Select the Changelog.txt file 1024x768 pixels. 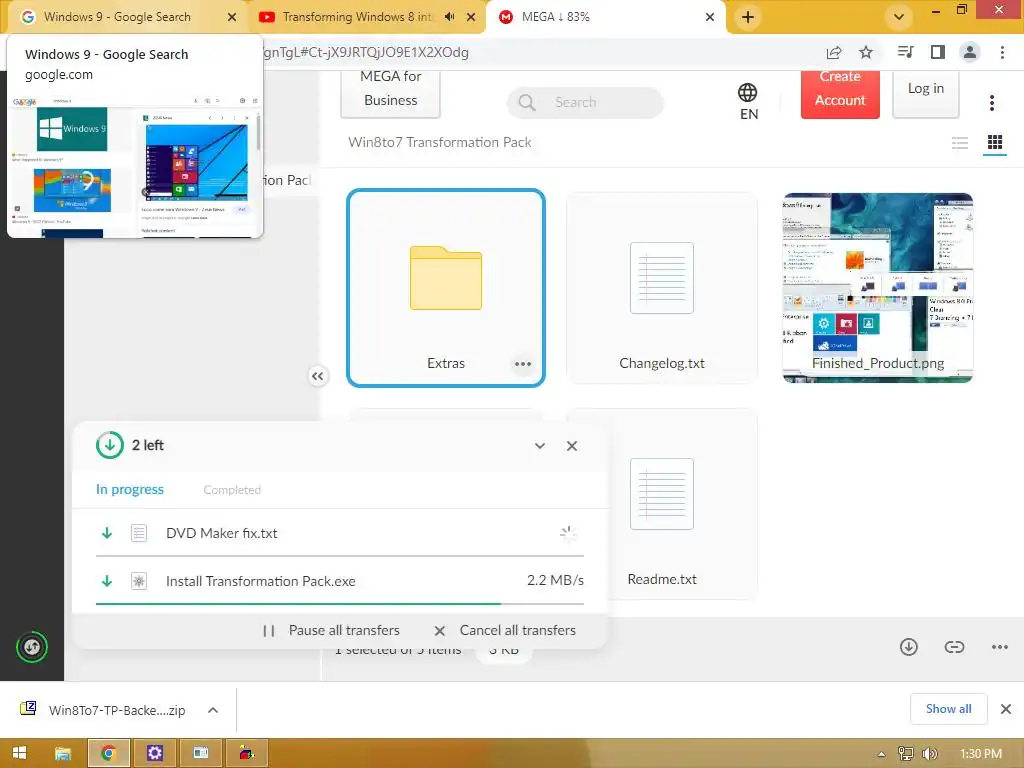tap(662, 288)
